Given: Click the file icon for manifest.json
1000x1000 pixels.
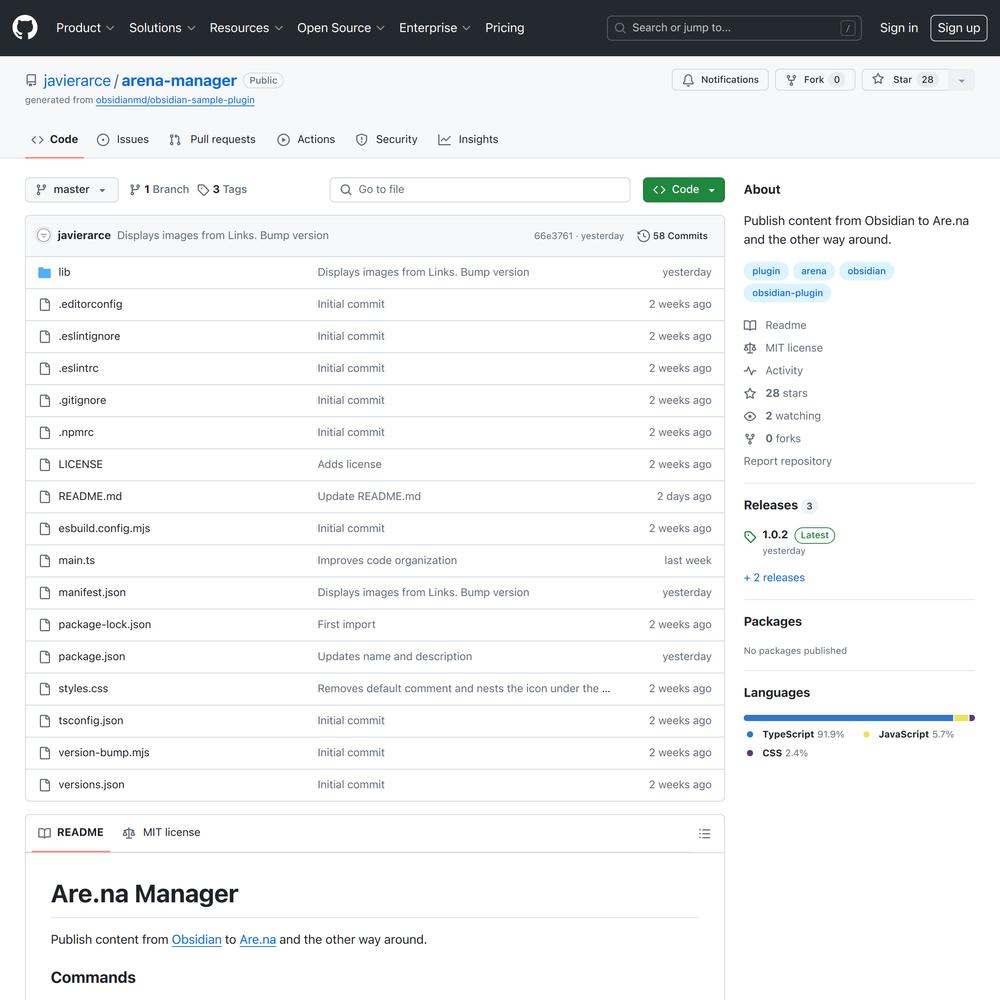Looking at the screenshot, I should pyautogui.click(x=45, y=592).
